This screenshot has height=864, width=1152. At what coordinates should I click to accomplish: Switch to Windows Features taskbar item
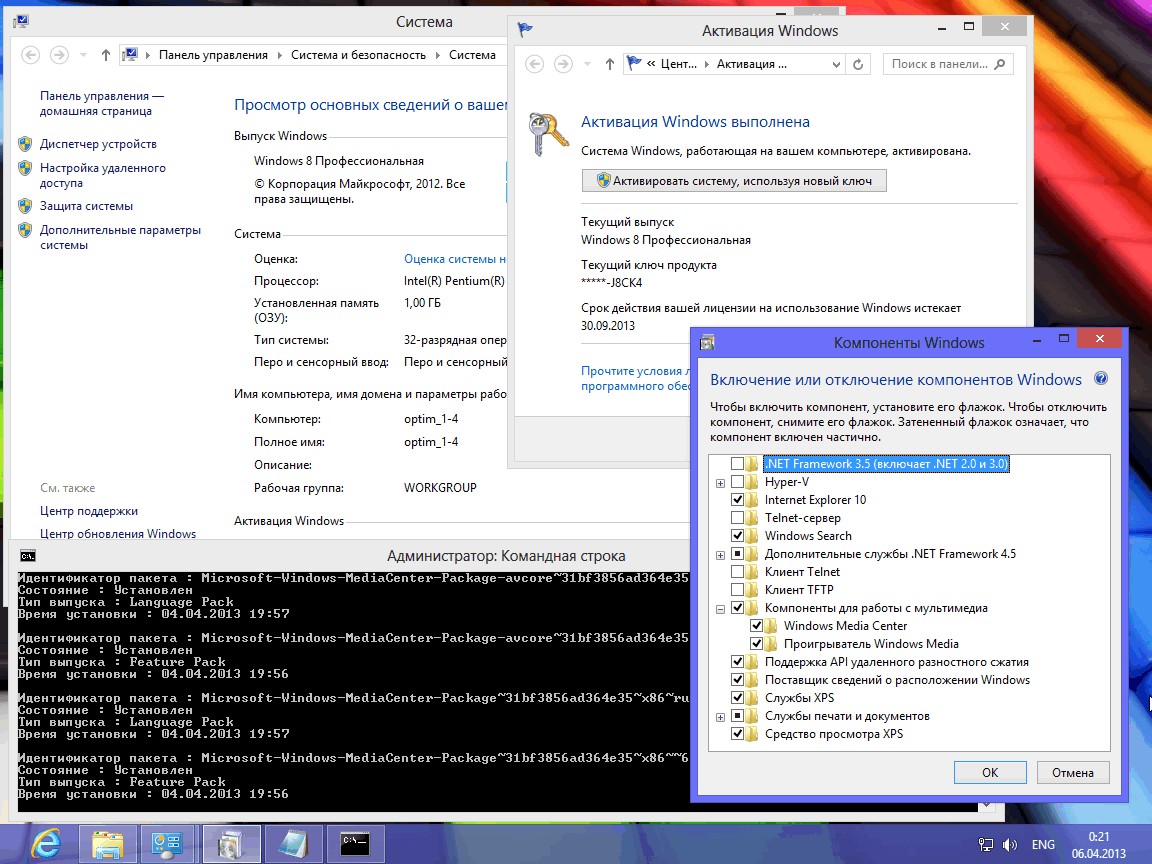231,844
